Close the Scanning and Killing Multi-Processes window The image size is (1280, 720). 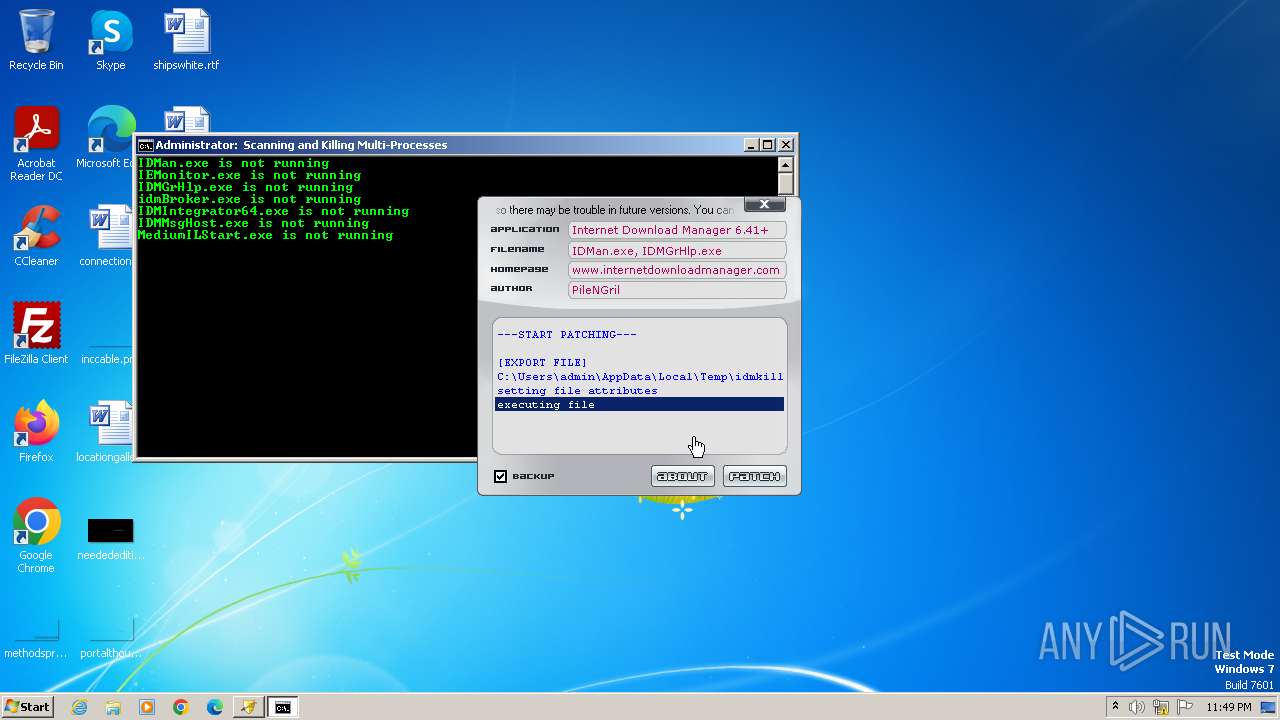(786, 145)
